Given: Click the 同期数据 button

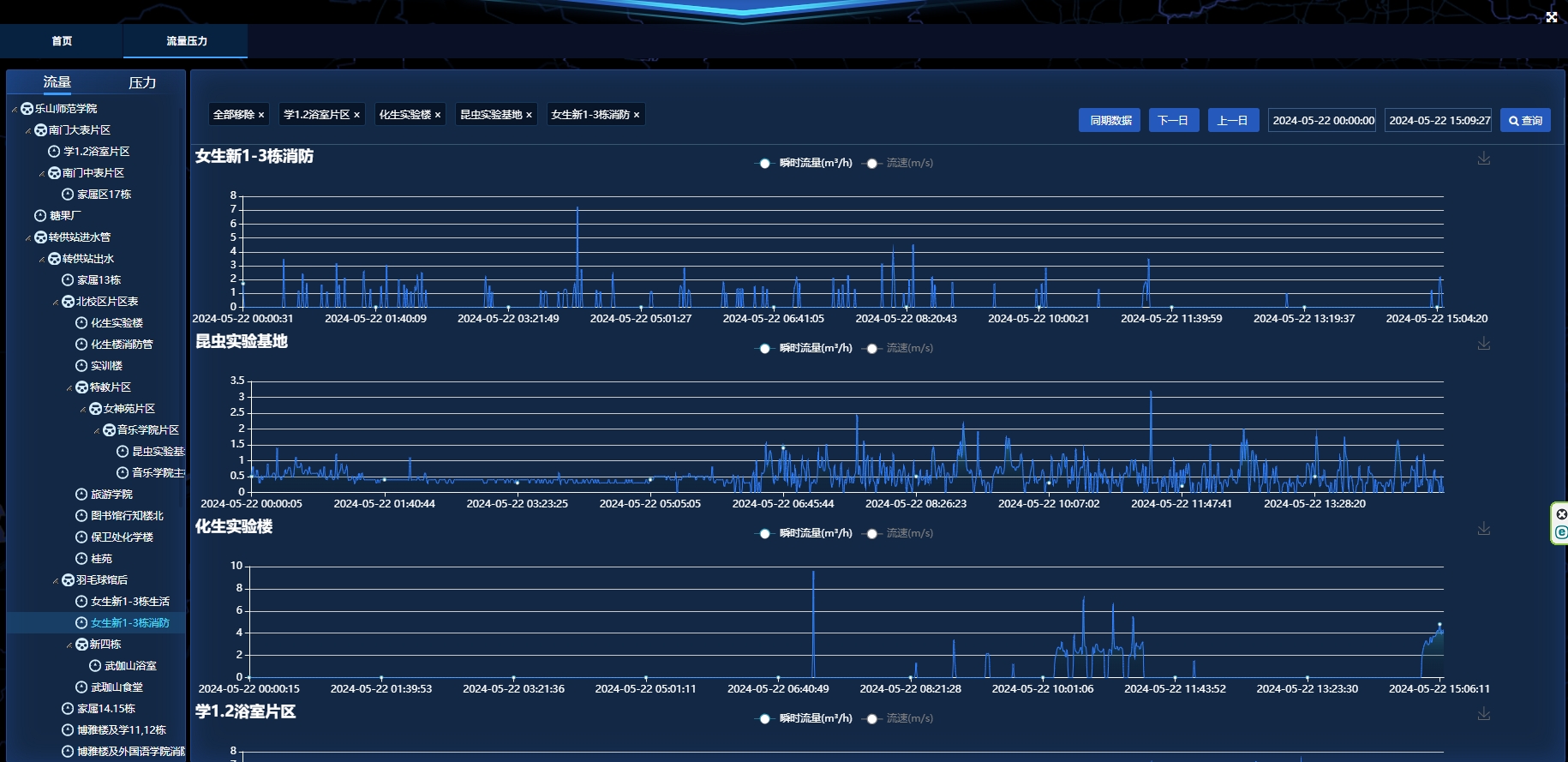Looking at the screenshot, I should (1110, 120).
